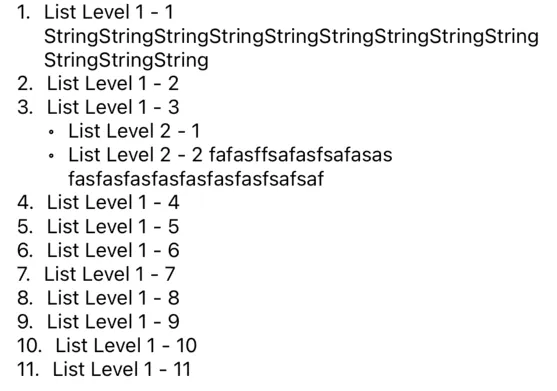Click list item 'List Level 1 - 11'
The image size is (557, 391).
tap(122, 369)
